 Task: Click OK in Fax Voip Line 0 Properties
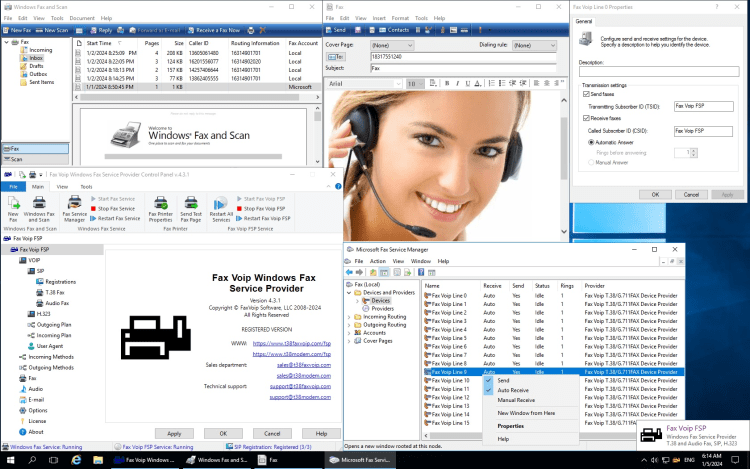coord(655,195)
